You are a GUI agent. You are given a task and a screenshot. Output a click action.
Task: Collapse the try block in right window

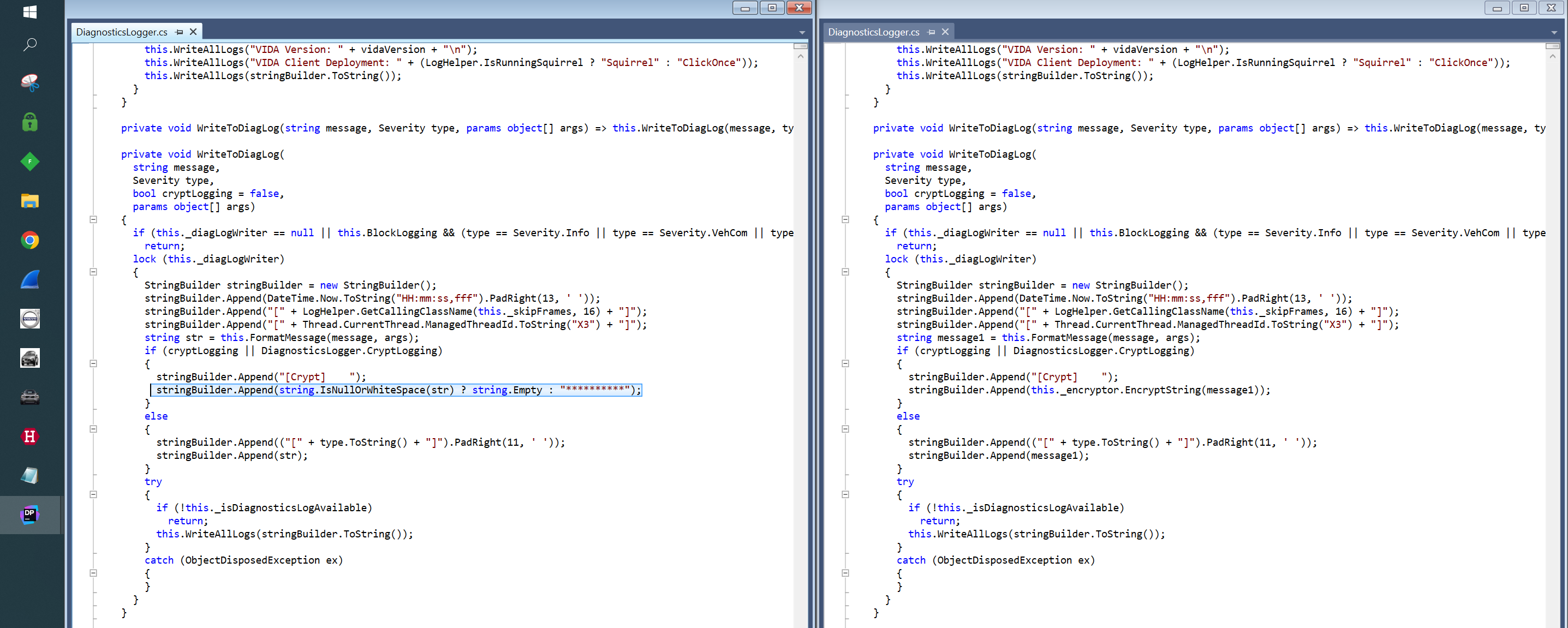(x=845, y=495)
